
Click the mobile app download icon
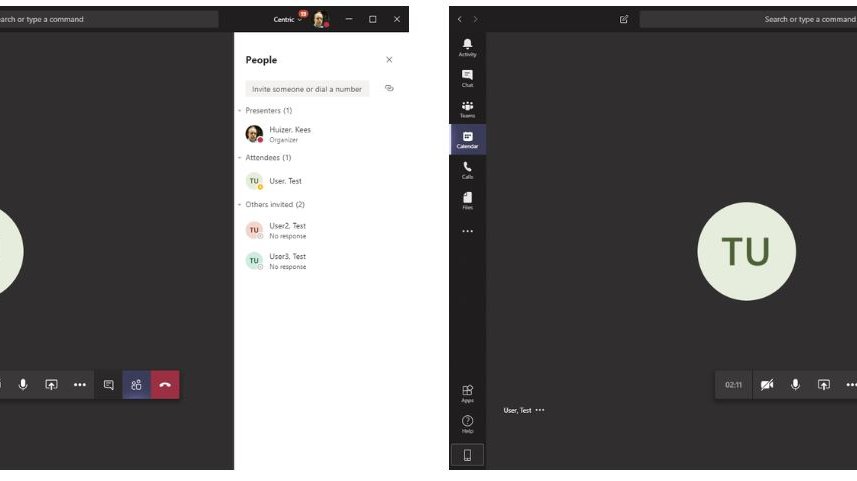point(467,455)
